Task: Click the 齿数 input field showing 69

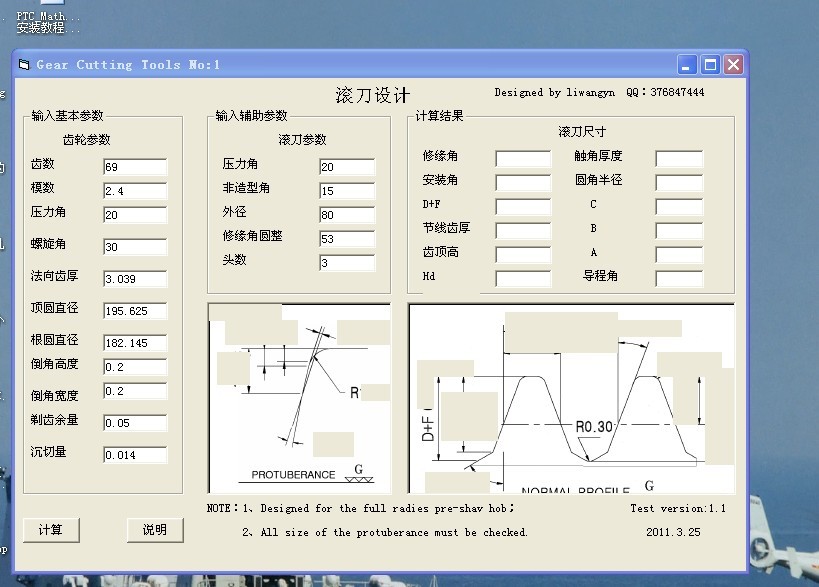Action: pyautogui.click(x=135, y=167)
